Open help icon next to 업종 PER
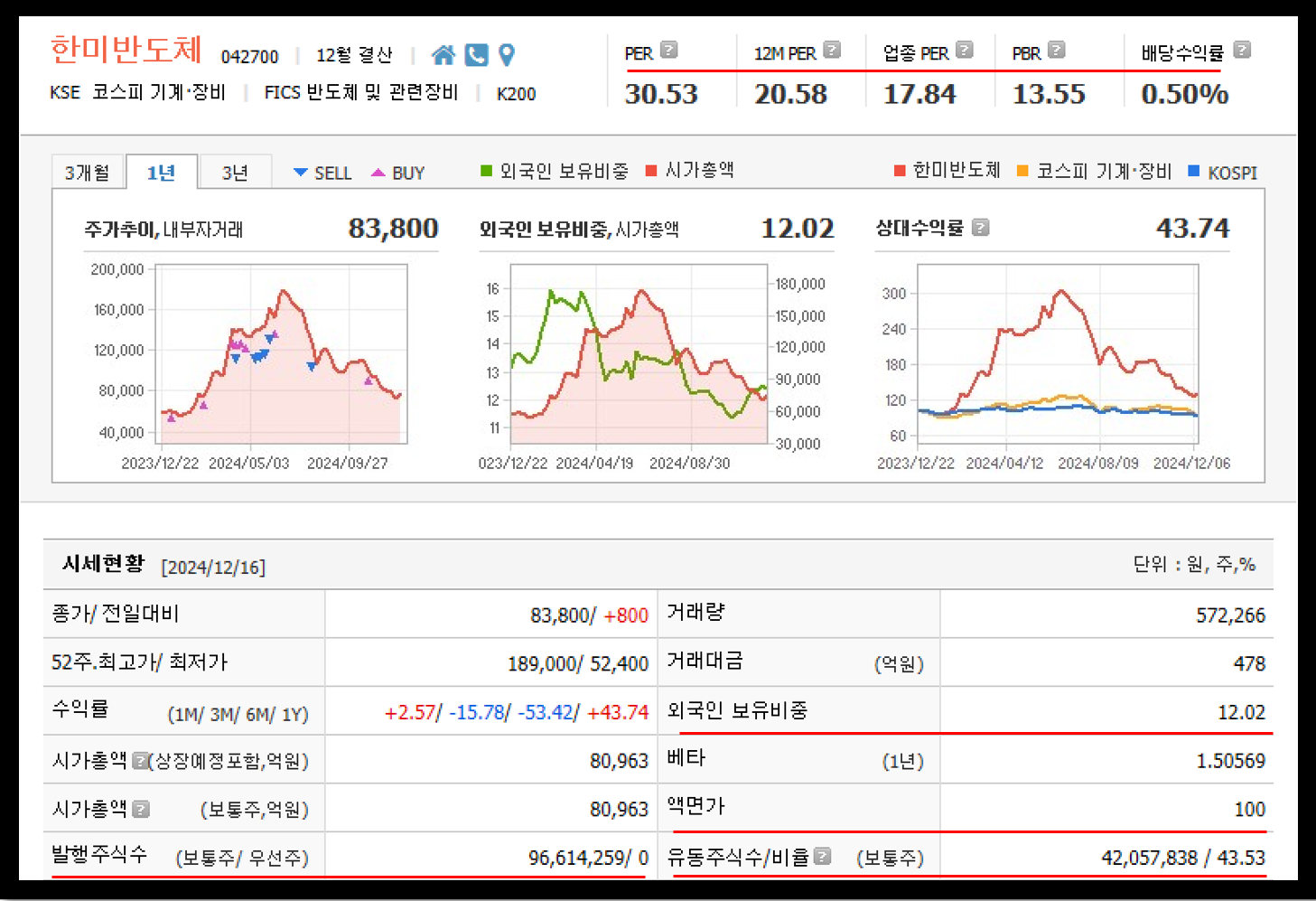Screen dimensions: 1316x901 [965, 50]
